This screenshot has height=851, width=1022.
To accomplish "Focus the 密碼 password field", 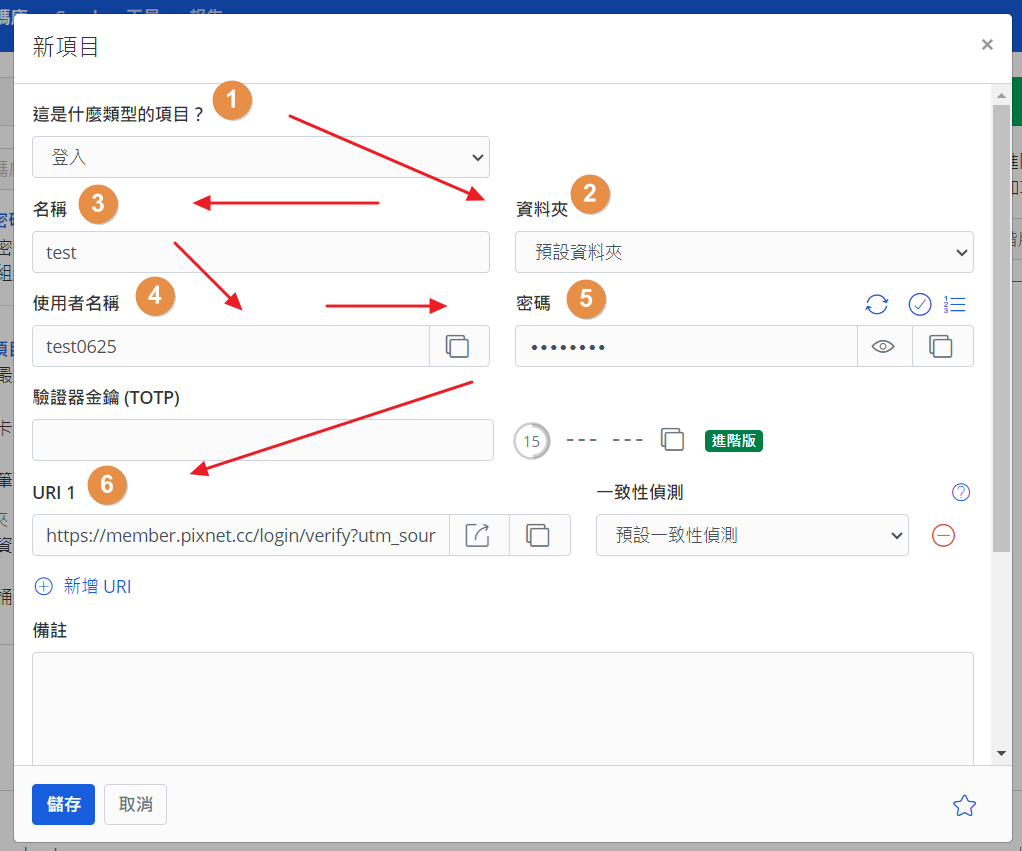I will 686,346.
